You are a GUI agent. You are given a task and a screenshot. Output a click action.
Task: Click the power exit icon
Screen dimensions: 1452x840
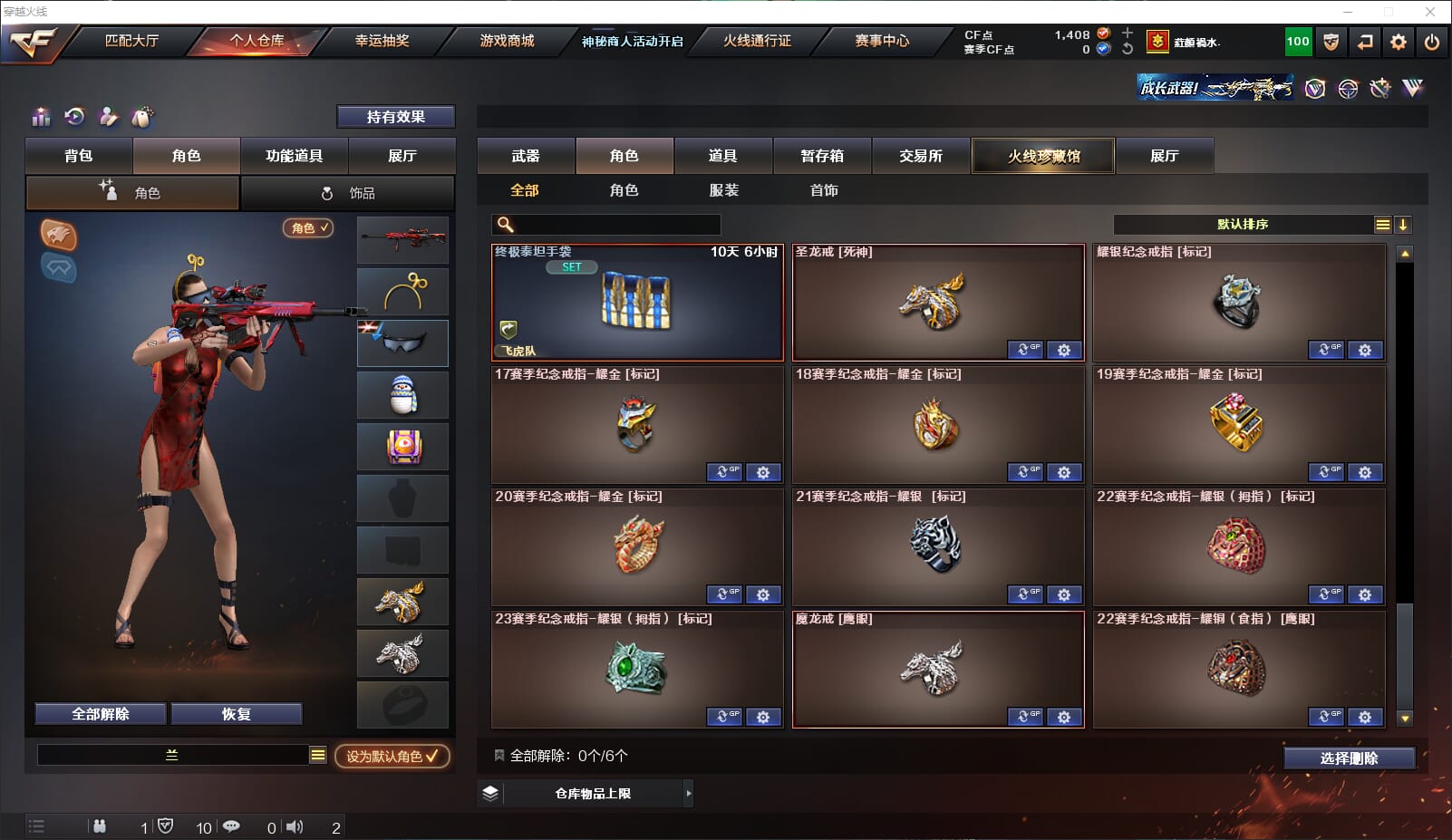point(1431,42)
